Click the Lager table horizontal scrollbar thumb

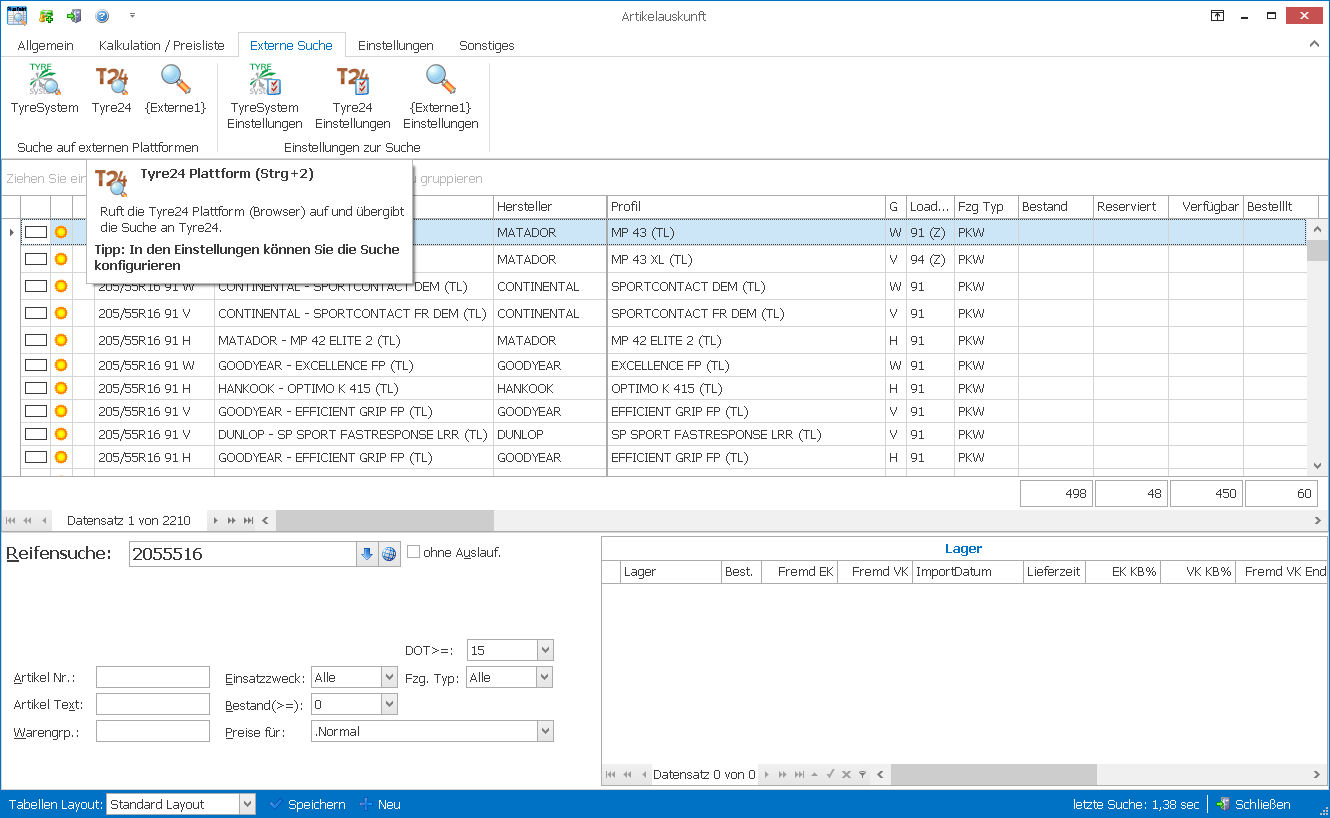(994, 775)
